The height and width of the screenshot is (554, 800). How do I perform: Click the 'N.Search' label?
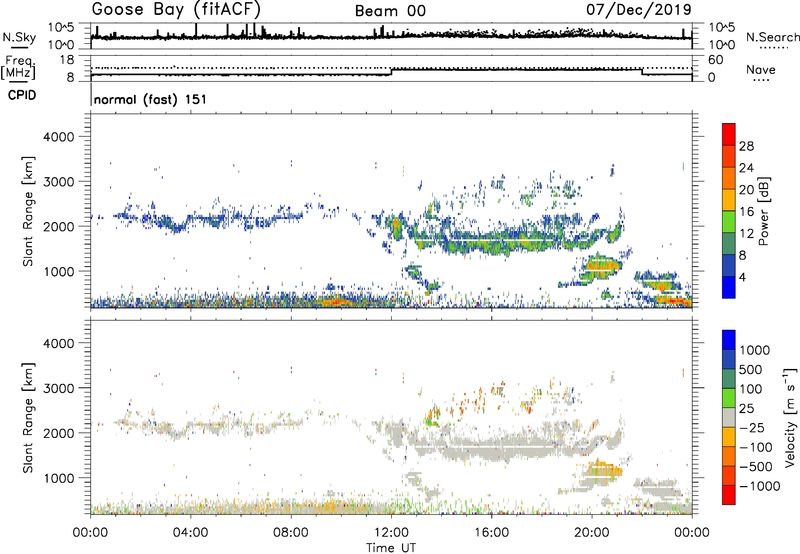(x=773, y=37)
